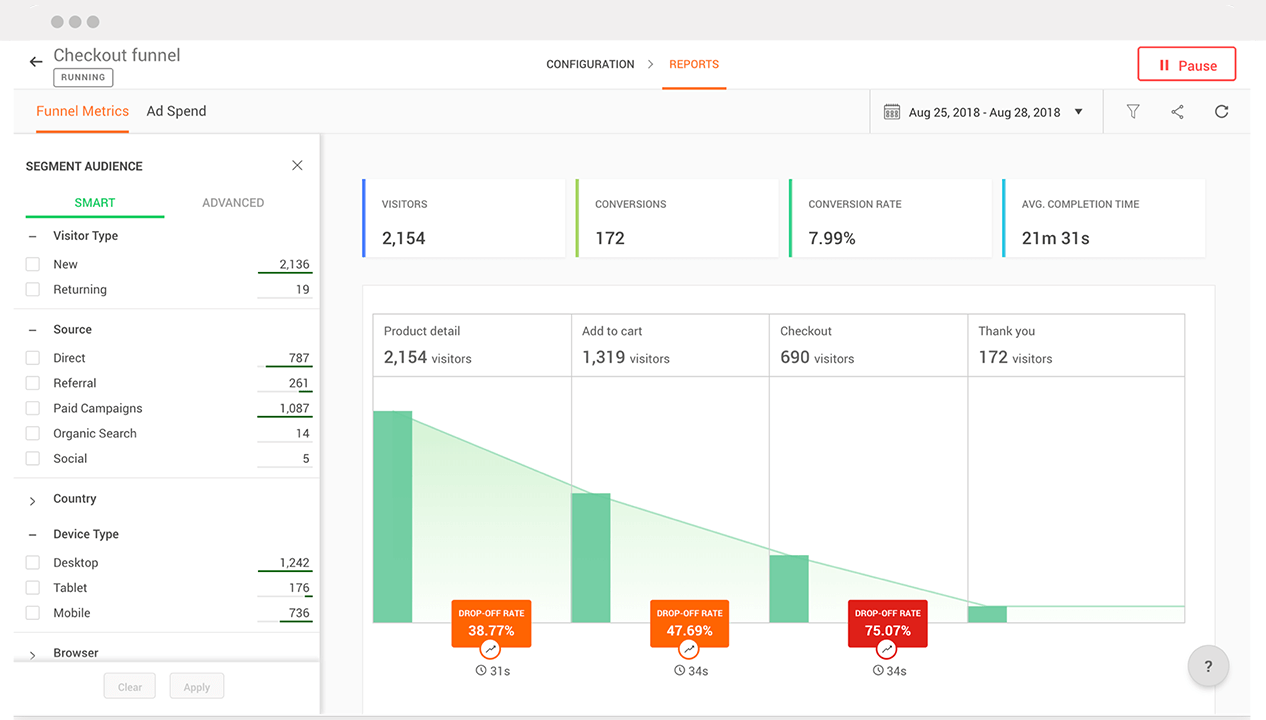Select the Paid Campaigns checkbox
This screenshot has height=720, width=1266.
pyautogui.click(x=33, y=408)
